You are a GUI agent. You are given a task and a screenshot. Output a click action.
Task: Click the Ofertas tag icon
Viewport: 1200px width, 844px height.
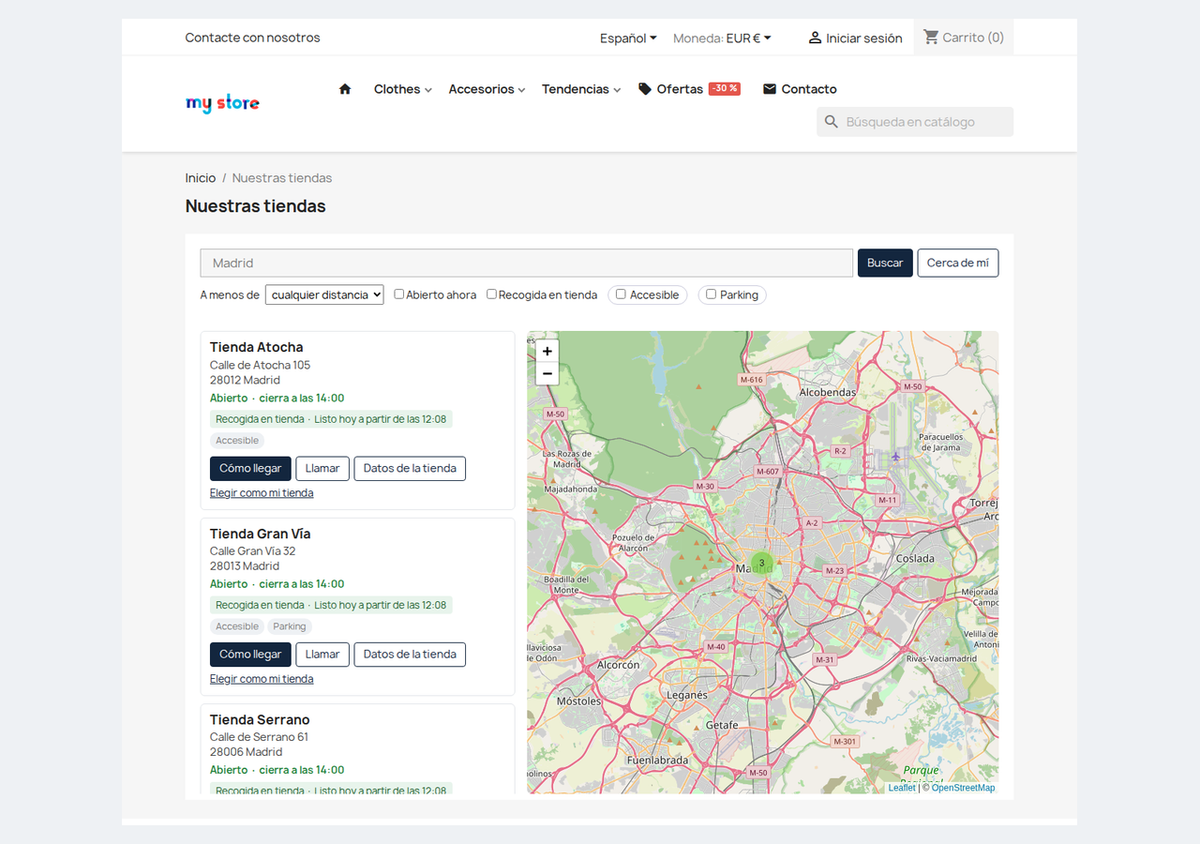click(x=645, y=89)
